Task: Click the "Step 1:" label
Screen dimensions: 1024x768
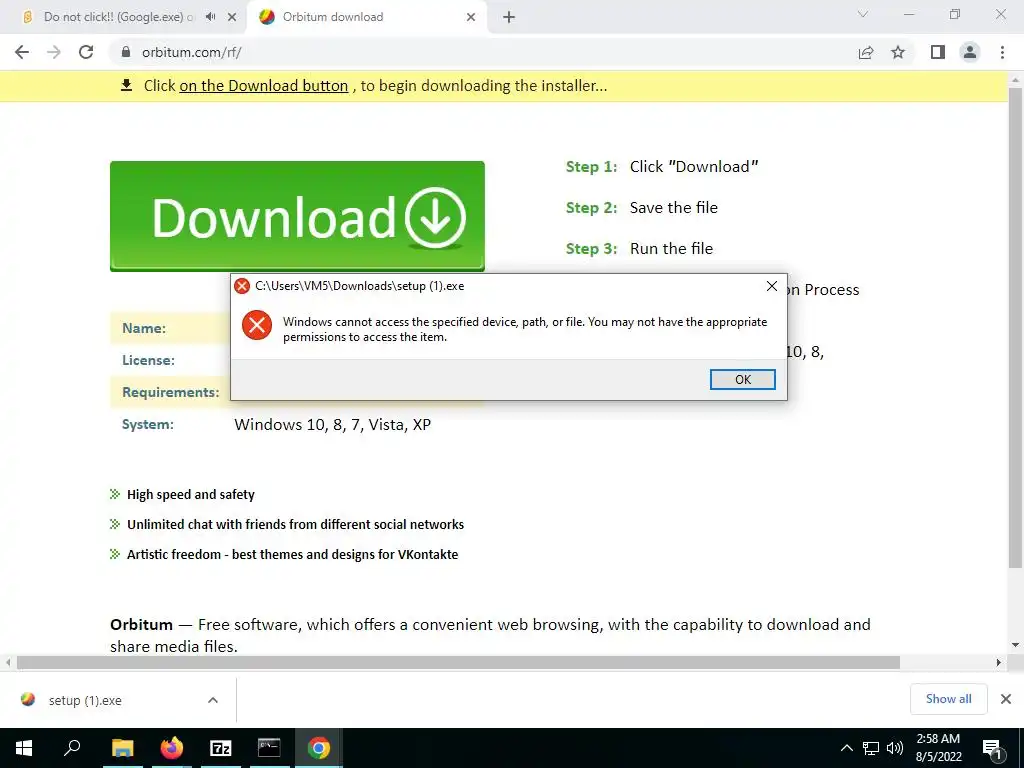Action: pyautogui.click(x=591, y=167)
